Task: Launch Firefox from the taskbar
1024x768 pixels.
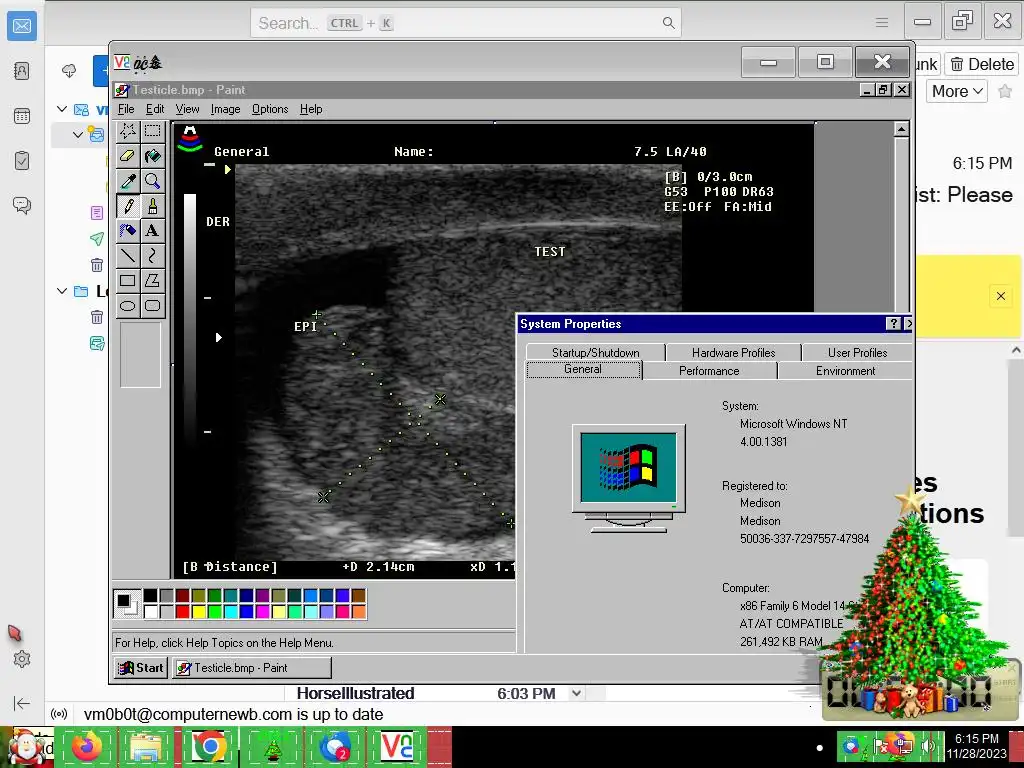Action: (87, 747)
